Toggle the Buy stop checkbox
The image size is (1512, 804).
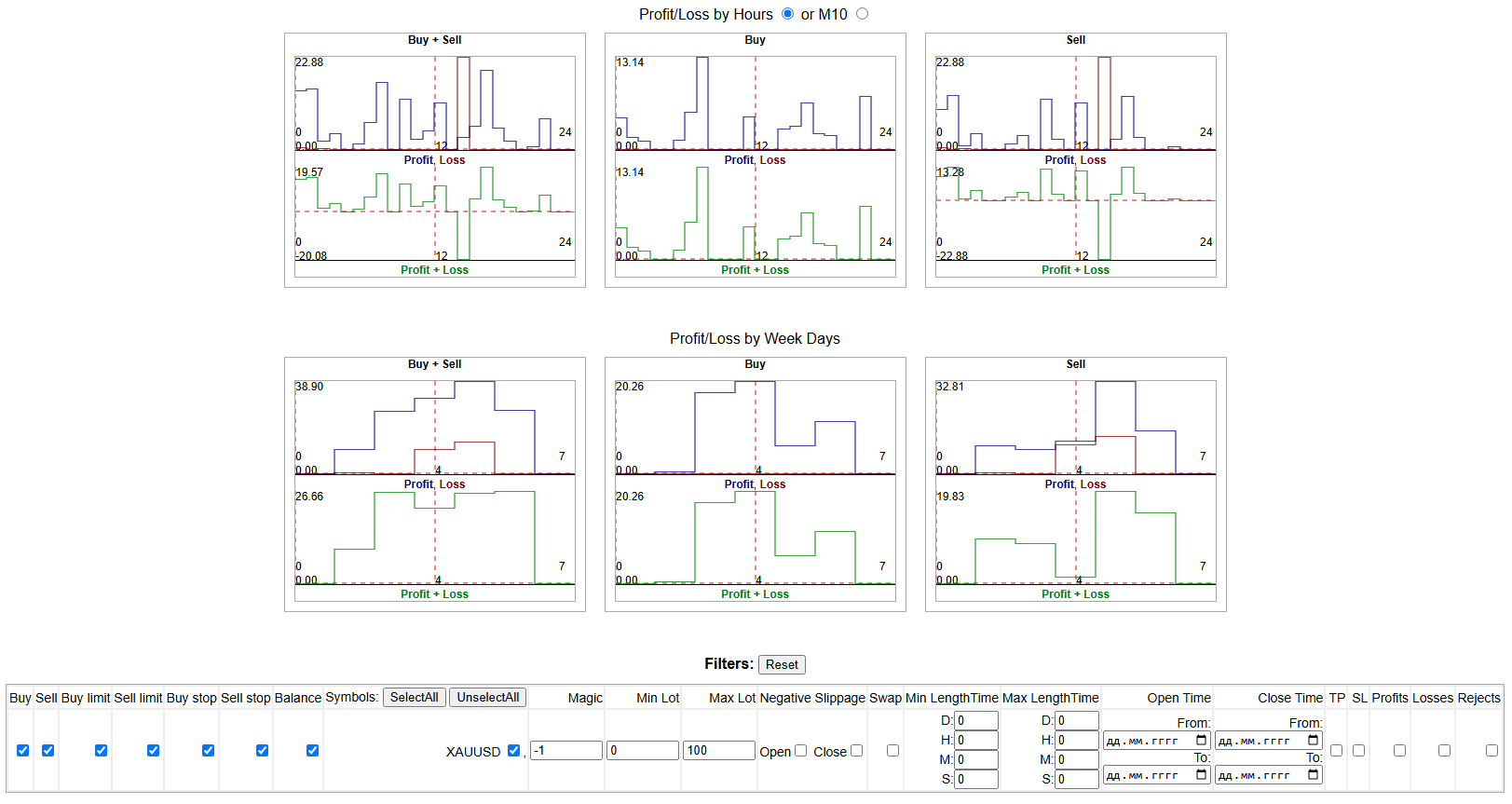coord(208,750)
